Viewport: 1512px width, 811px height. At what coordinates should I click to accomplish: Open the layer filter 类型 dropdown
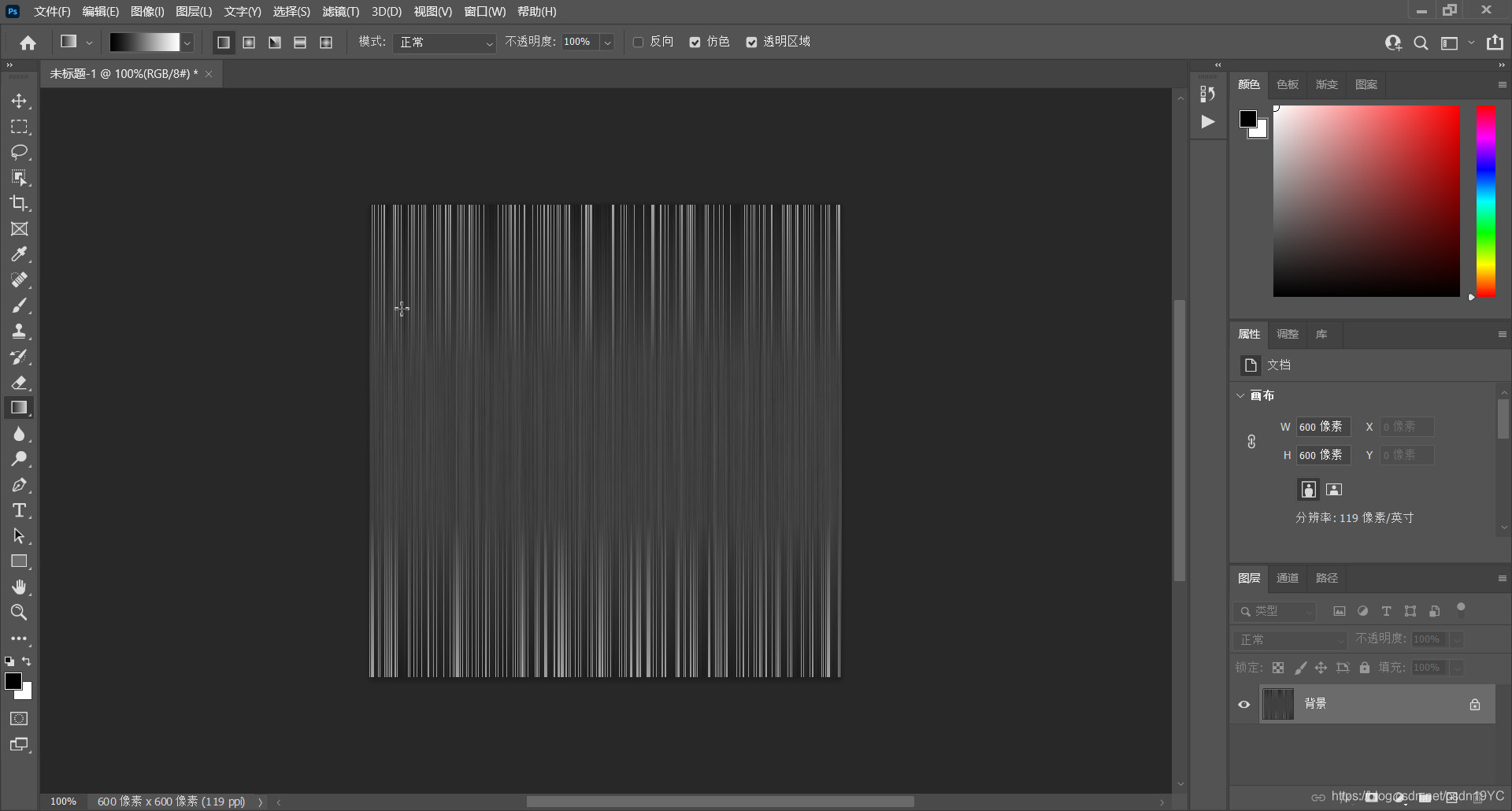tap(1275, 611)
